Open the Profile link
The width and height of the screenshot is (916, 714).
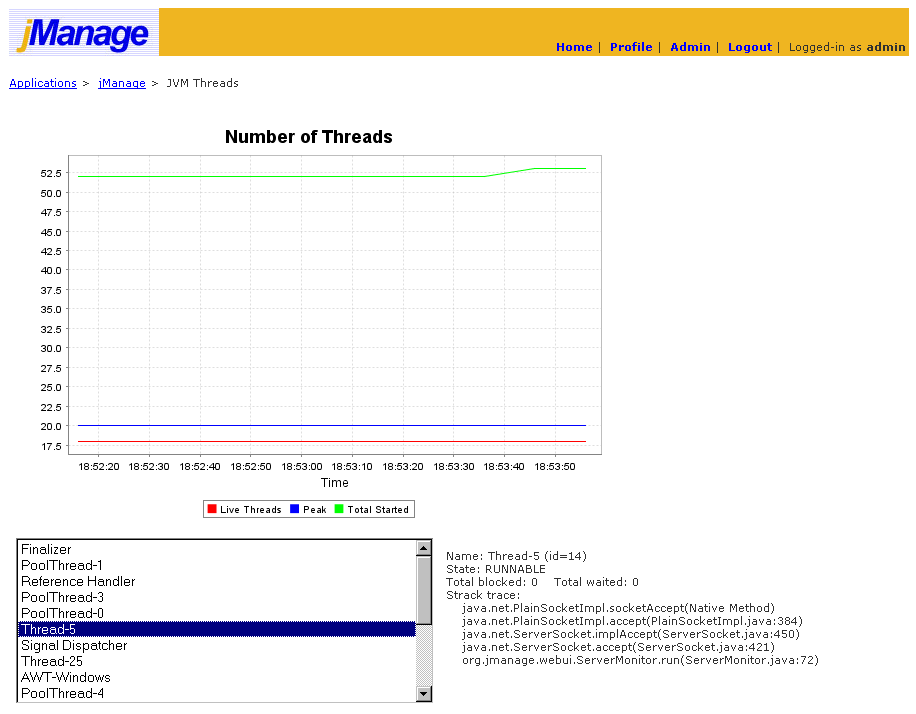[631, 47]
